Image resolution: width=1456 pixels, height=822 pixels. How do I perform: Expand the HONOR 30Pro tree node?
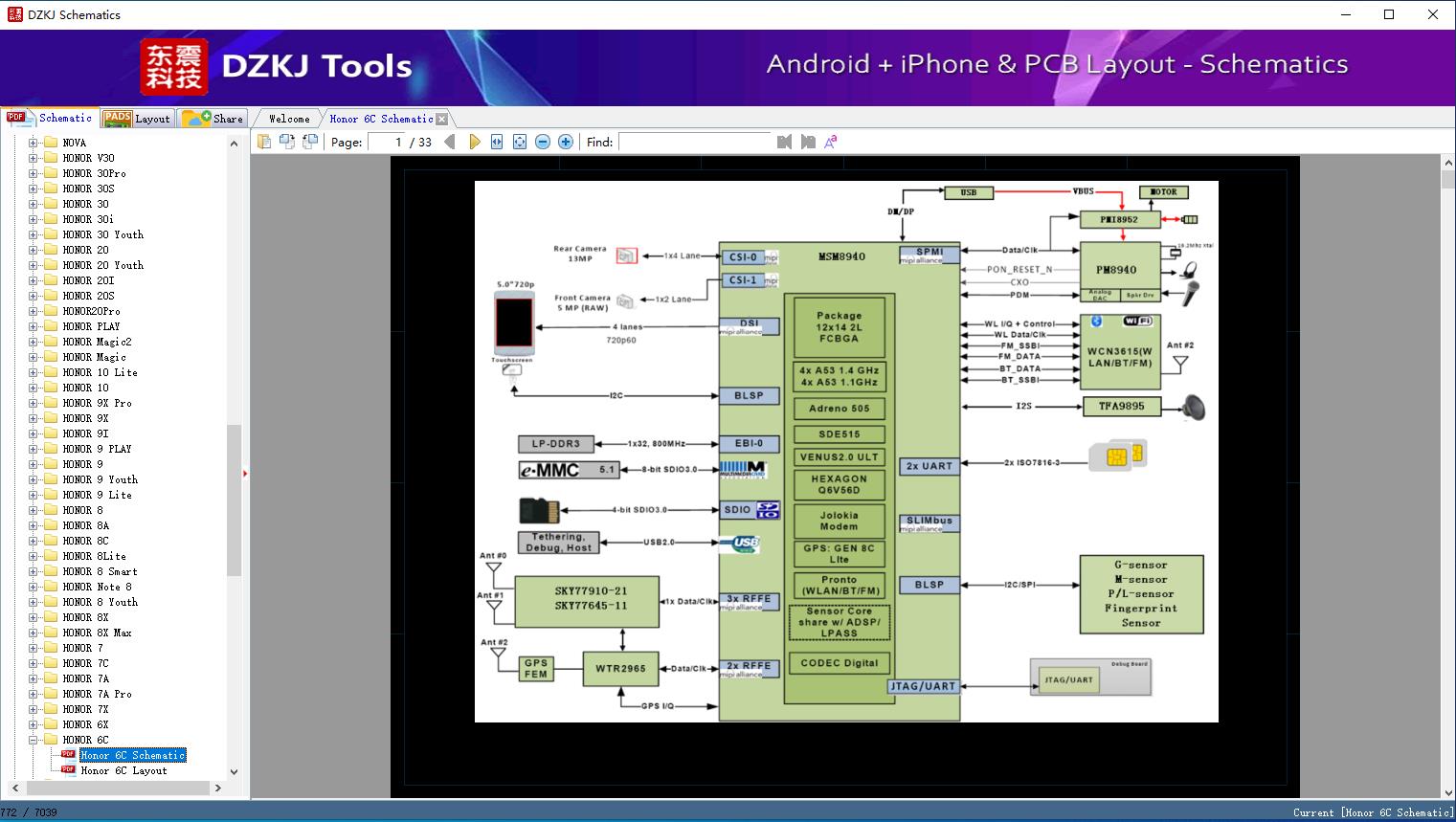pos(33,173)
